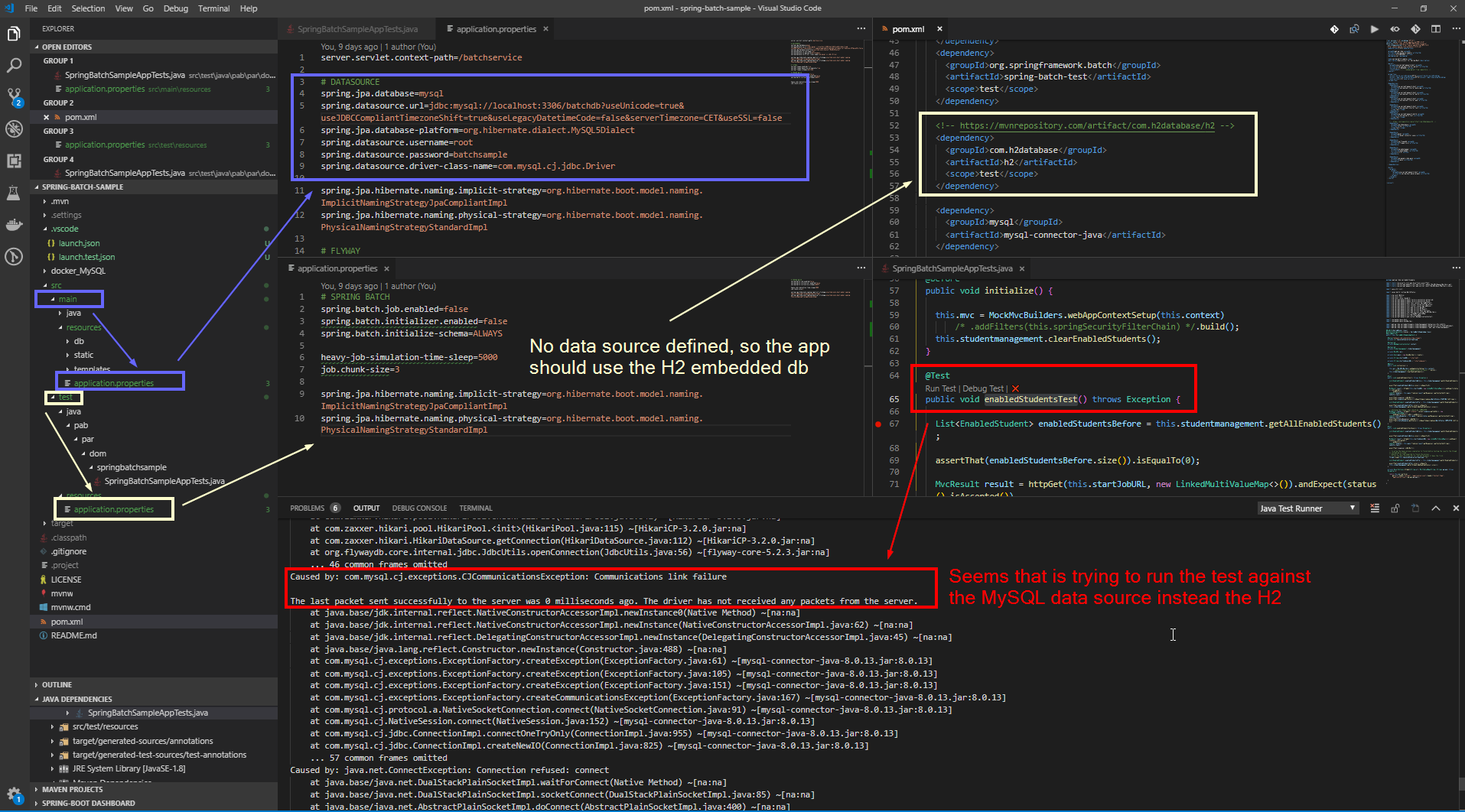
Task: Open the Debug menu in the menu bar
Action: [175, 8]
